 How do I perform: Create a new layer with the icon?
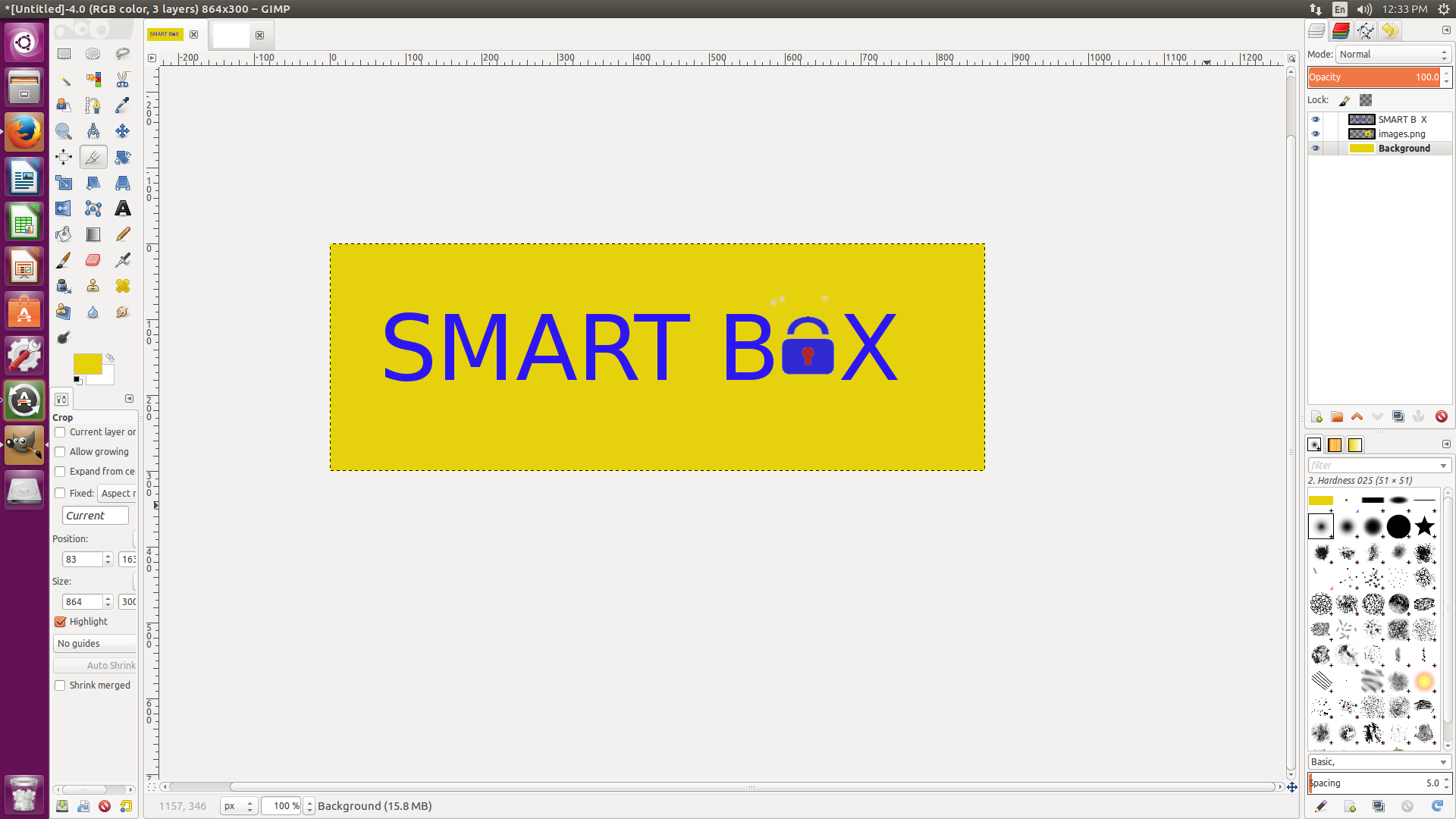coord(1316,416)
